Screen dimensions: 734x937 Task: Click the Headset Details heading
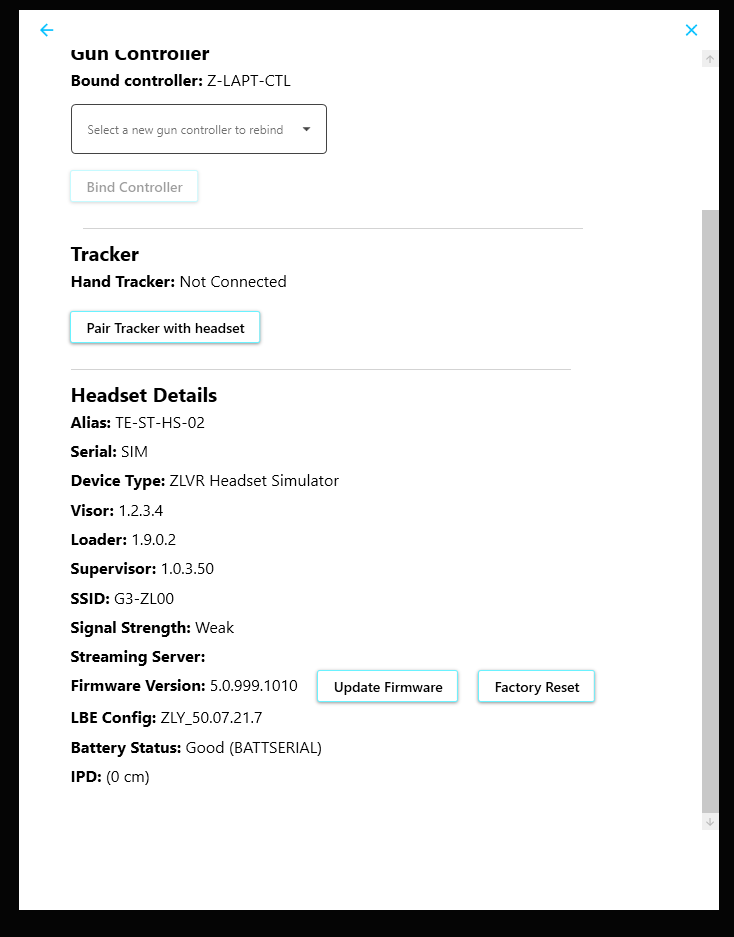point(143,395)
